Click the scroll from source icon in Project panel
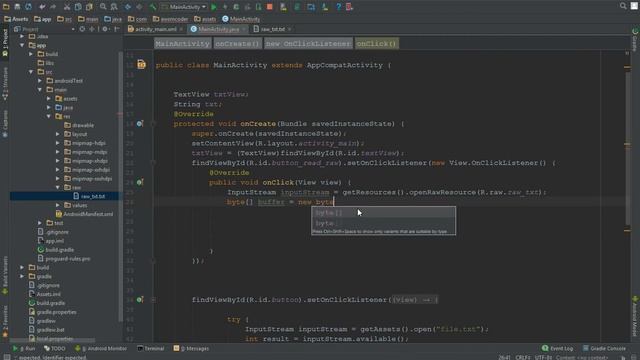The image size is (640, 360). tap(82, 29)
